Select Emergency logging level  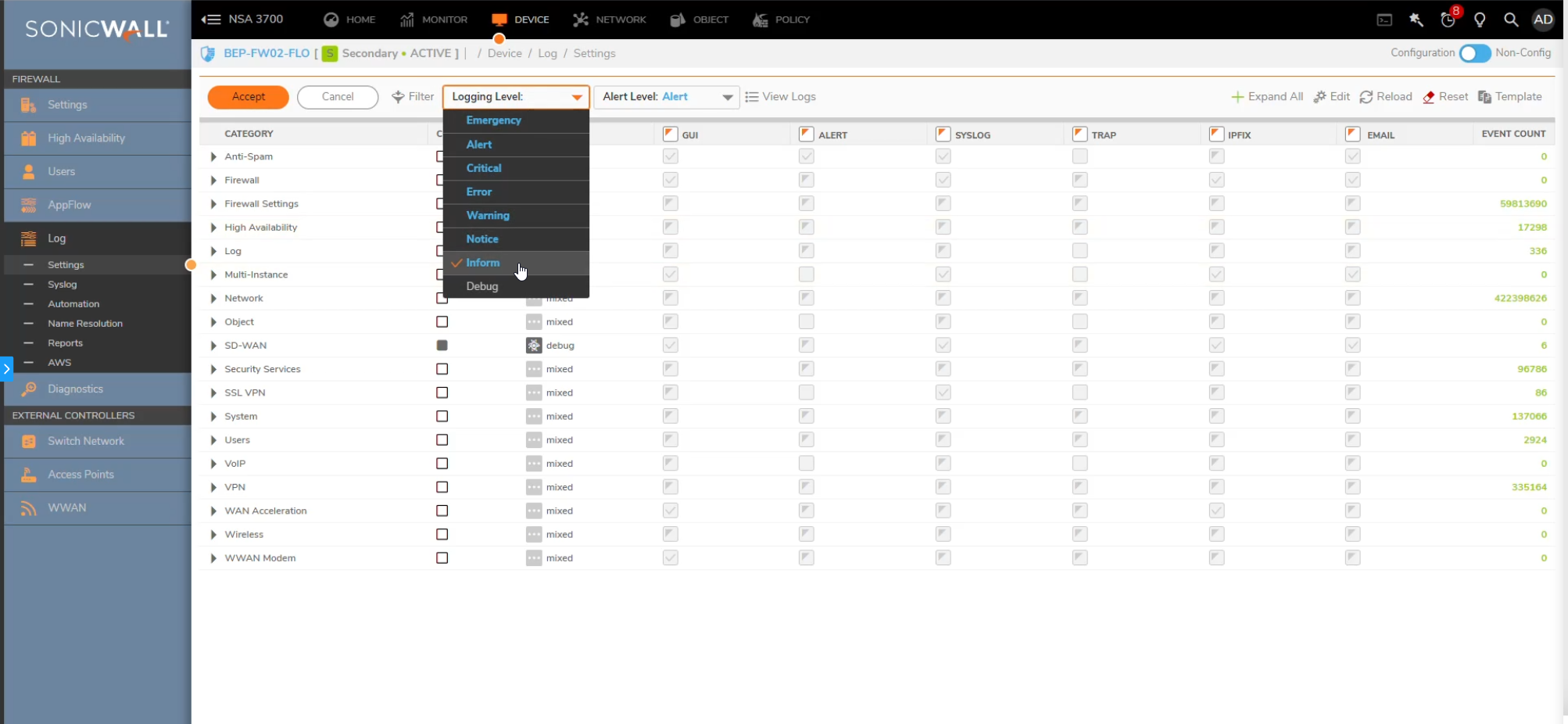[x=516, y=120]
